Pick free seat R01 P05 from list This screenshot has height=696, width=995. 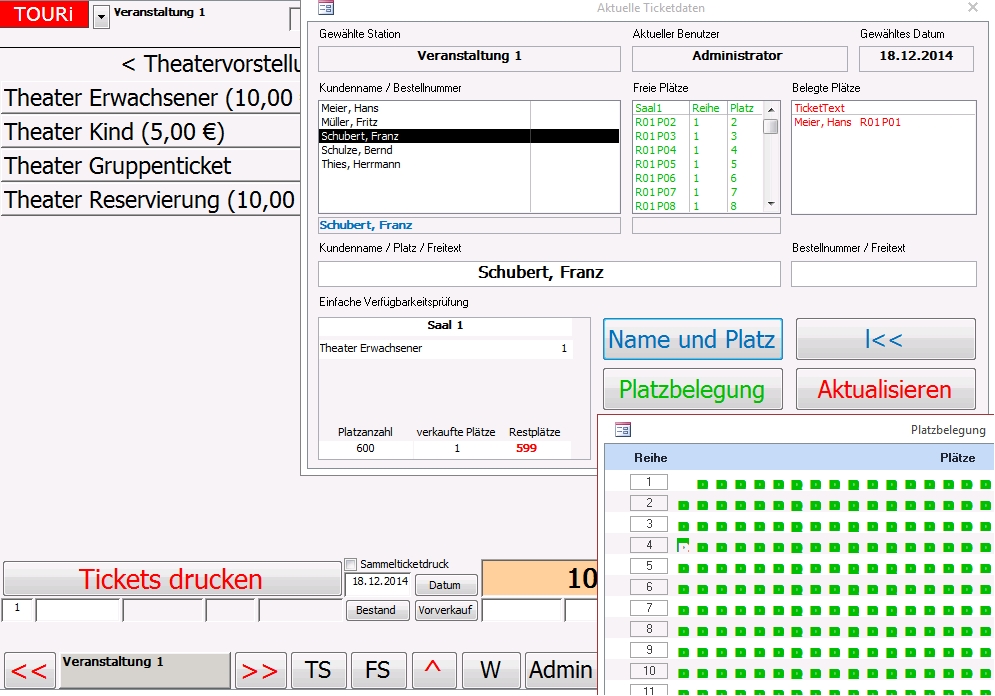(656, 164)
